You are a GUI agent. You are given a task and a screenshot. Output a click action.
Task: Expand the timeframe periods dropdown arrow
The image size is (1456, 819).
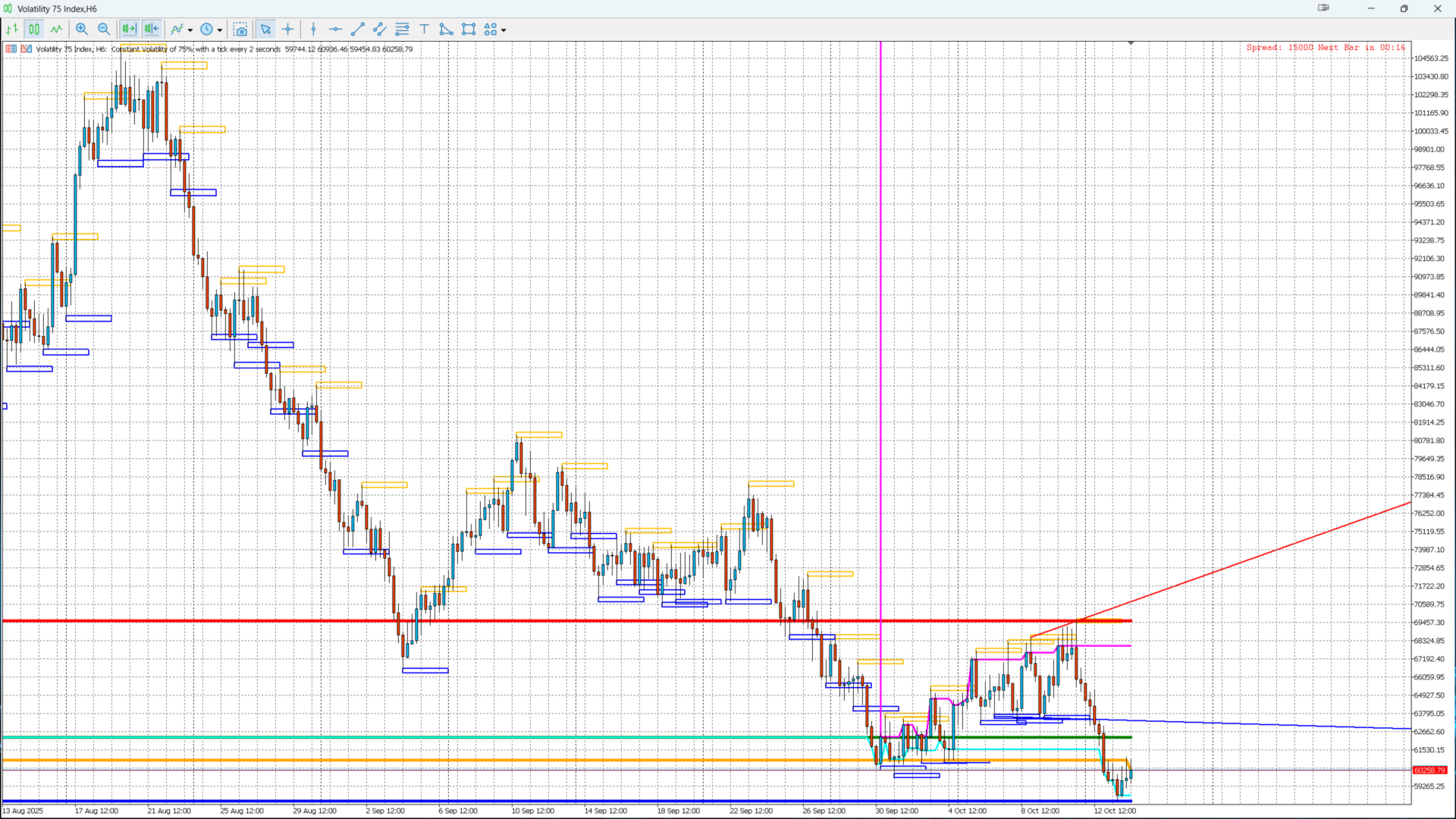click(x=220, y=30)
